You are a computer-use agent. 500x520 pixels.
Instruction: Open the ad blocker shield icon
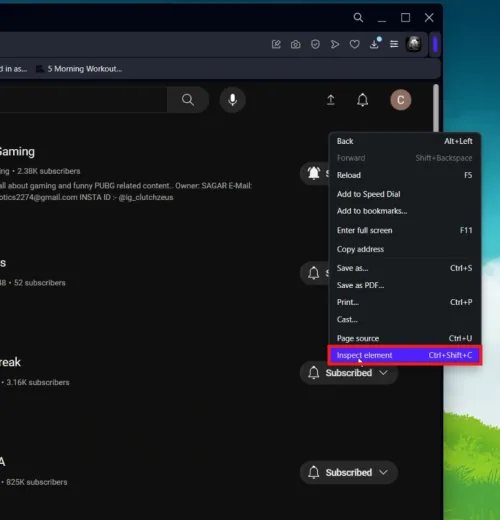pyautogui.click(x=315, y=44)
